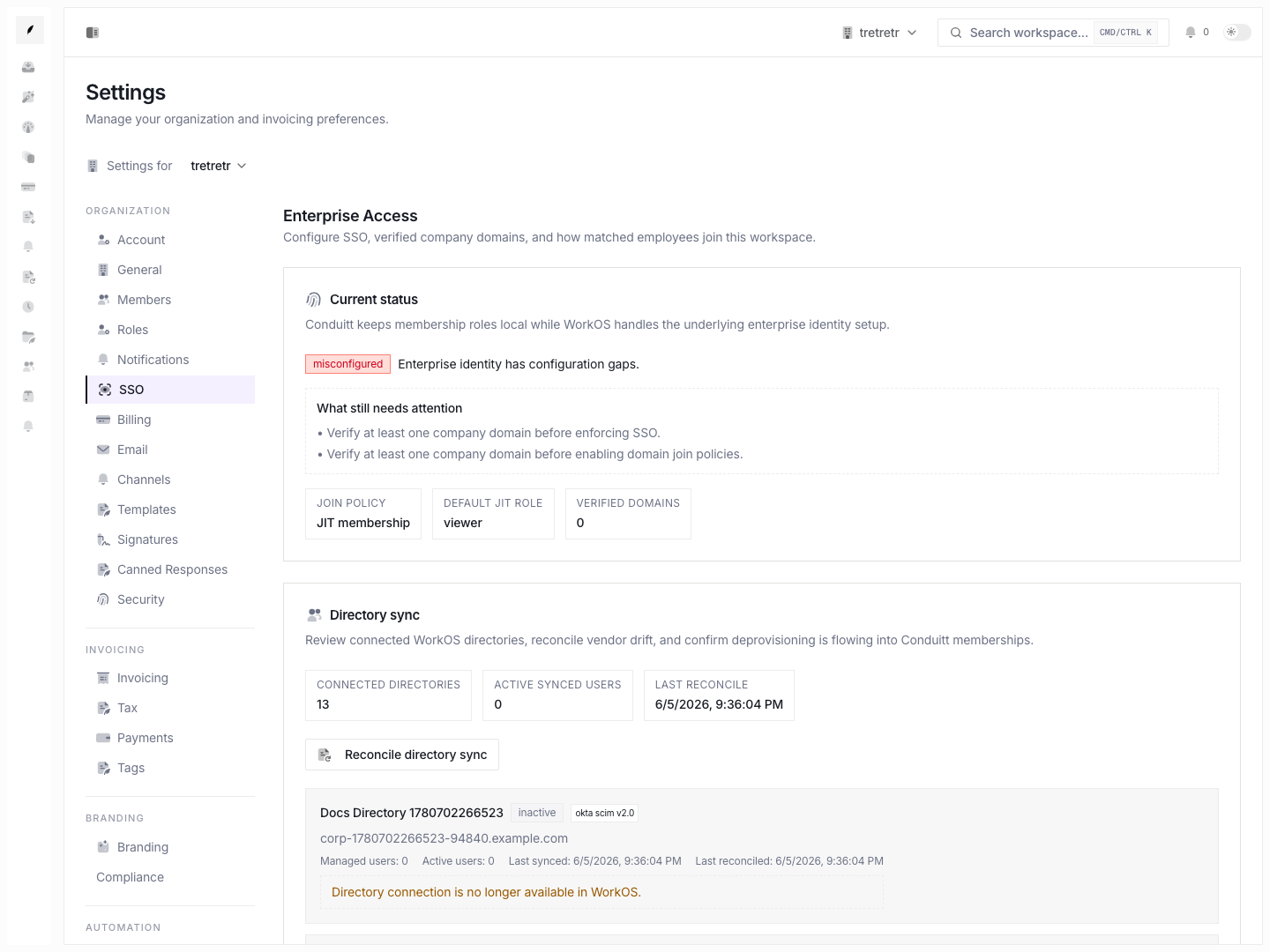Click the document refresh icon in left rail
Screen dimensions: 1270x952
(x=28, y=277)
